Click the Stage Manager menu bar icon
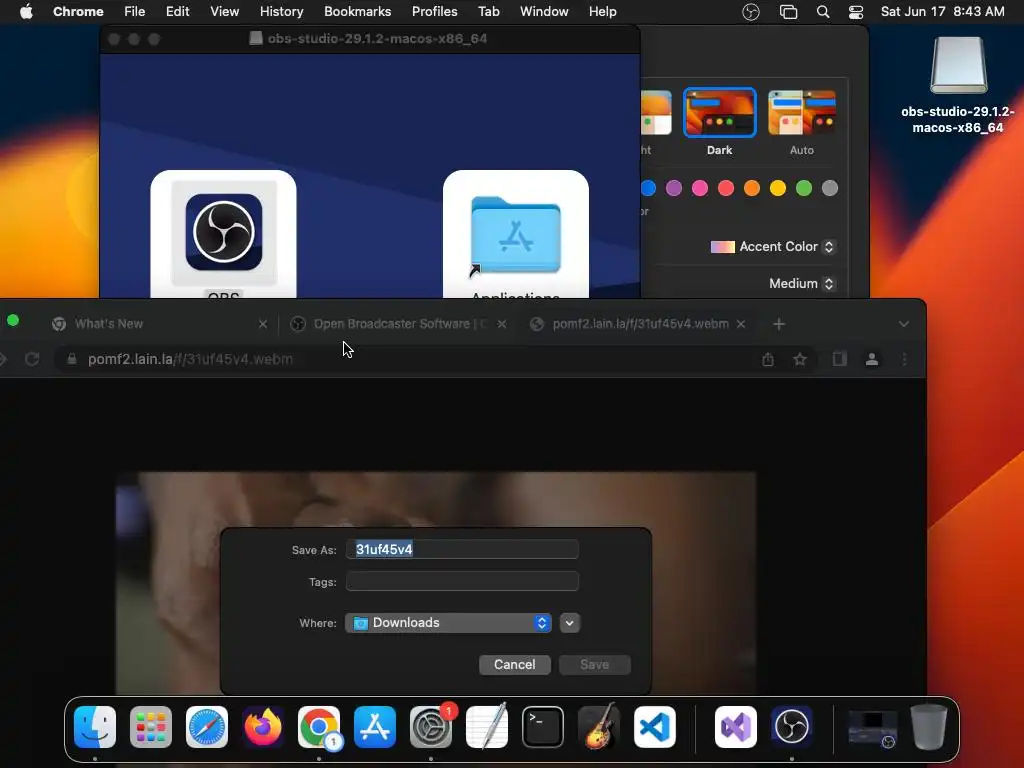1024x768 pixels. click(788, 12)
